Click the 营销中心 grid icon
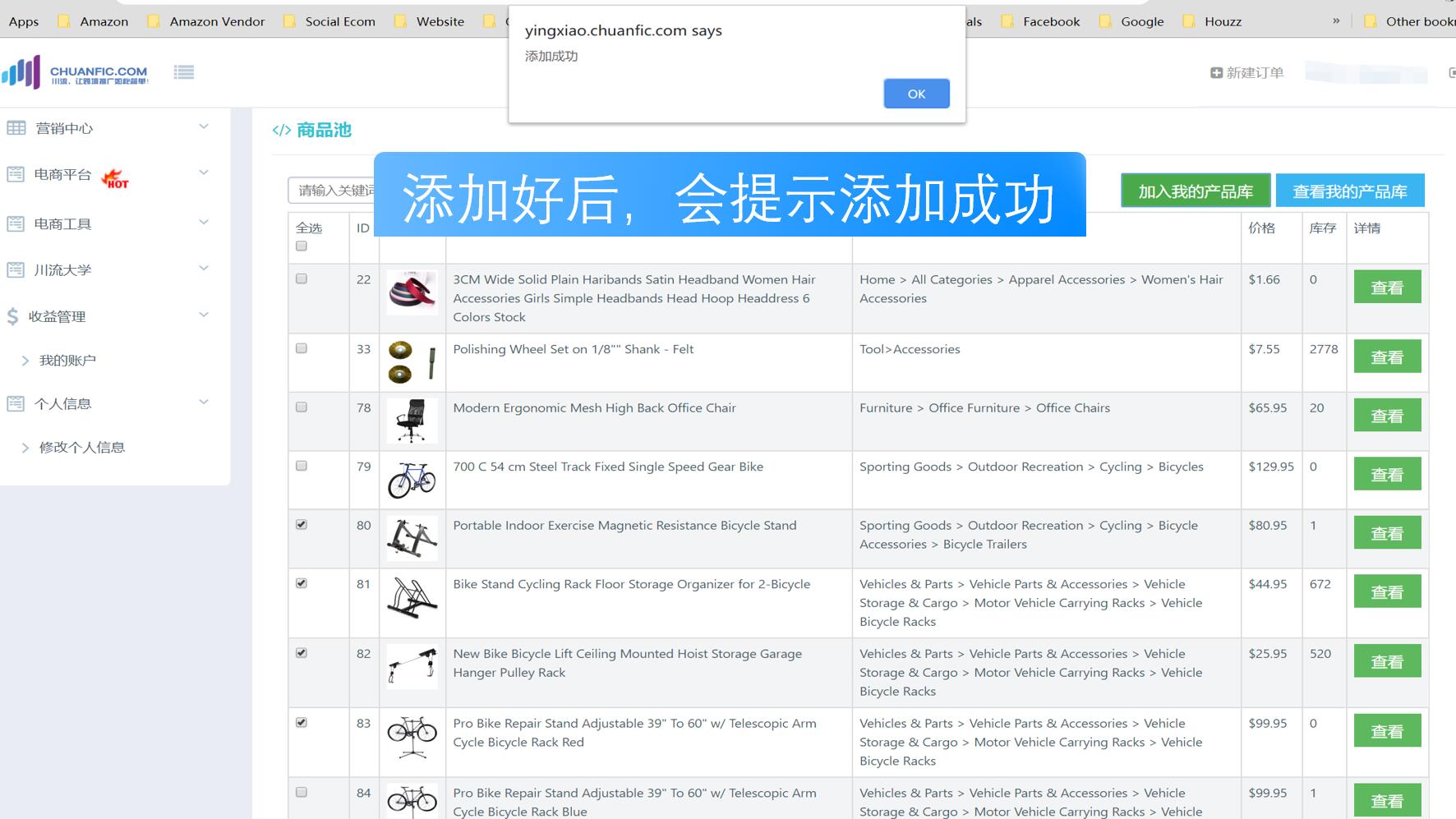 click(16, 128)
